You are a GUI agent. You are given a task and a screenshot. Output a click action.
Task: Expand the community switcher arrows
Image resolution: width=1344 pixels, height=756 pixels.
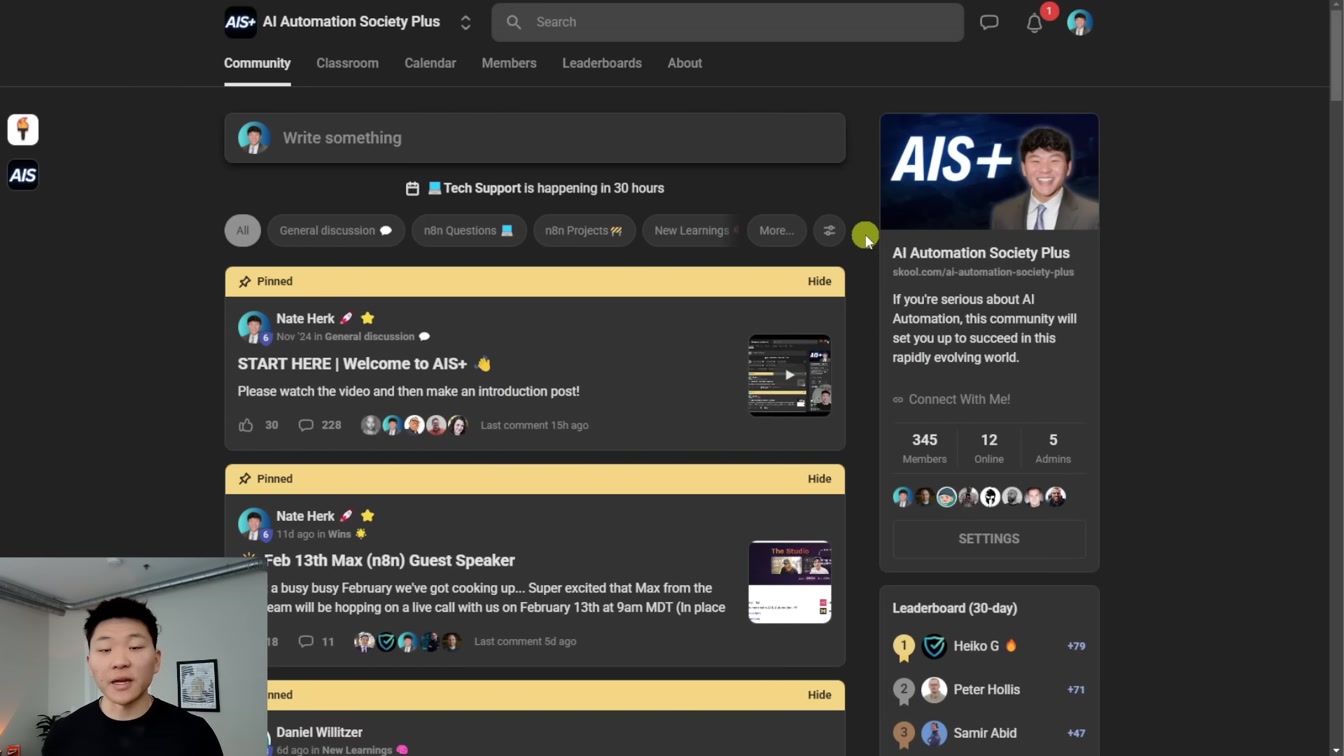[x=466, y=22]
